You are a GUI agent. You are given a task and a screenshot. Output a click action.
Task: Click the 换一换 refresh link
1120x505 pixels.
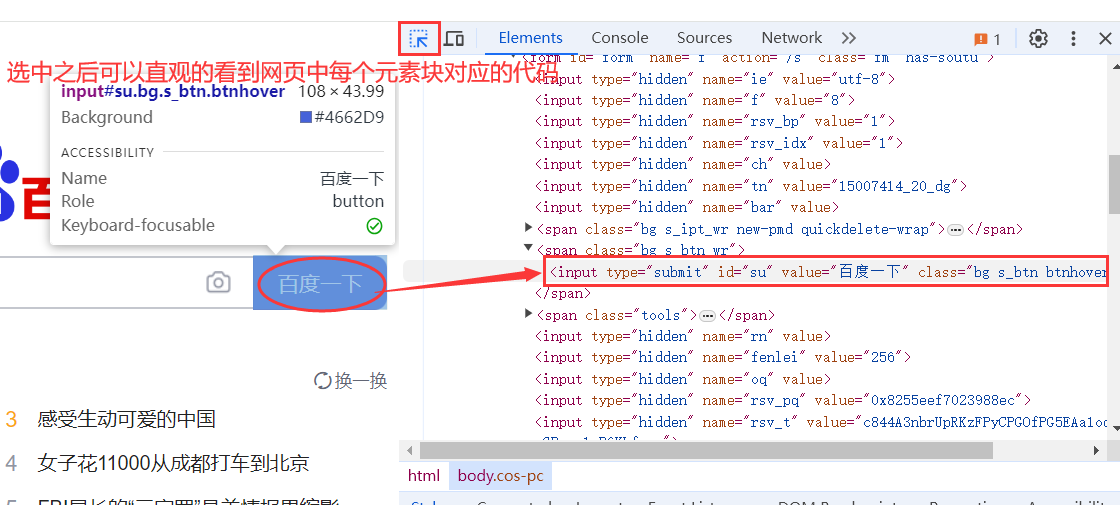coord(351,381)
